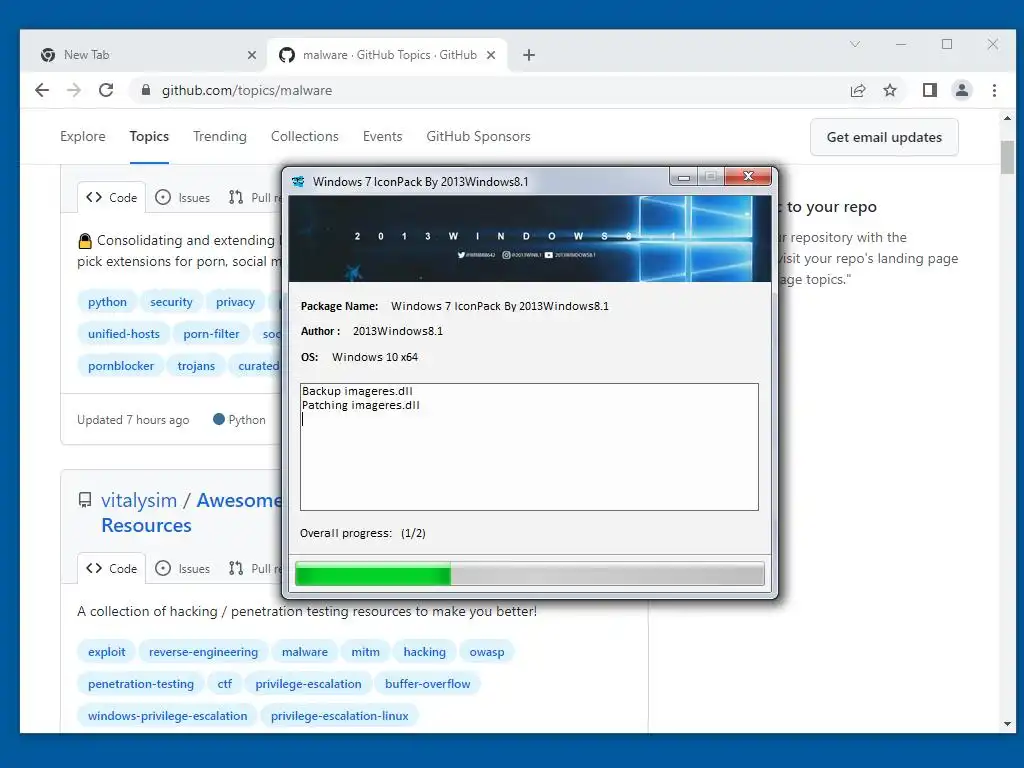This screenshot has width=1024, height=768.
Task: Open the Chrome profile avatar
Action: (x=961, y=90)
